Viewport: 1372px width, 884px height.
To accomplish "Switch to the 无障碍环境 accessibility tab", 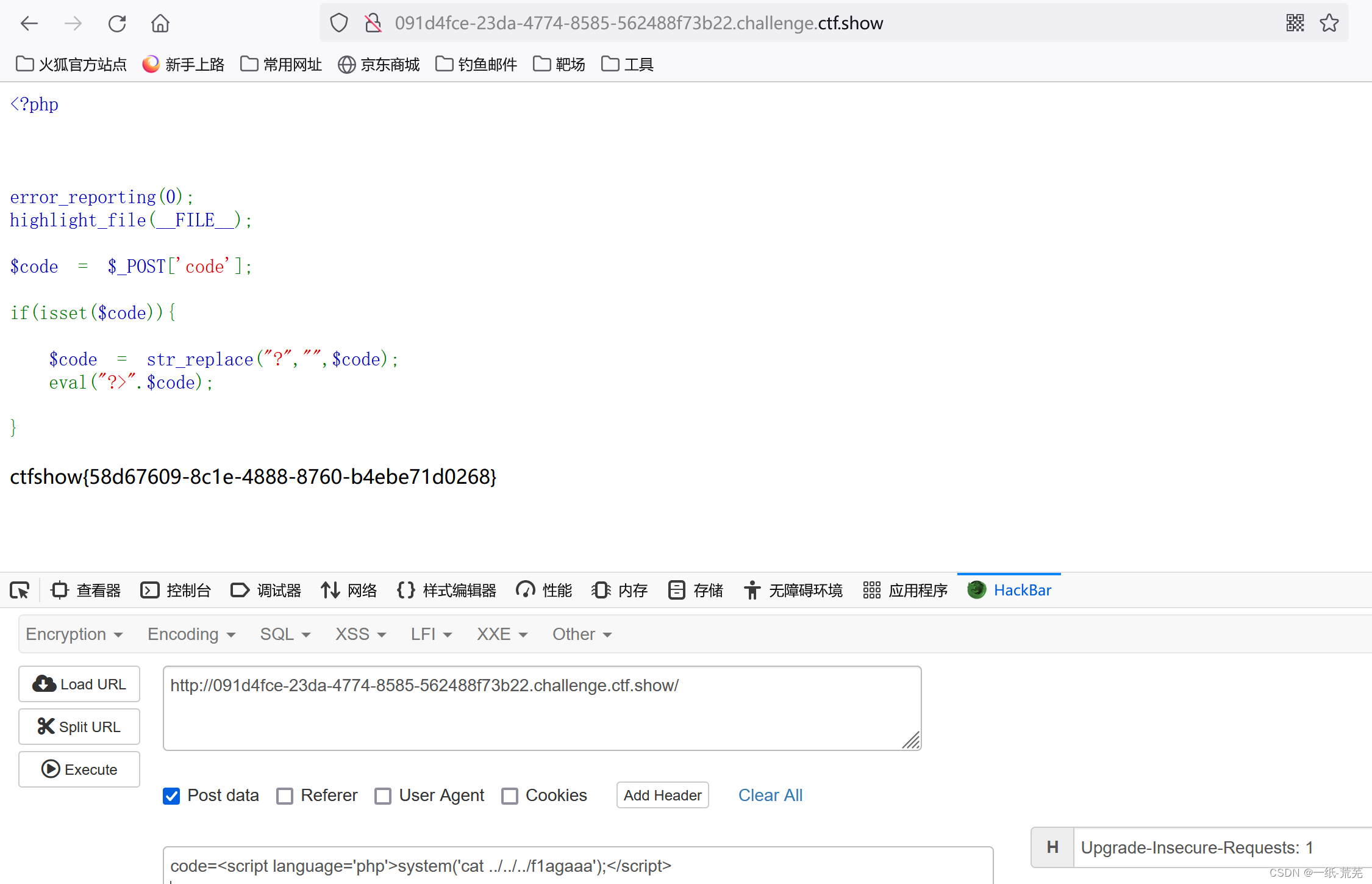I will click(793, 591).
